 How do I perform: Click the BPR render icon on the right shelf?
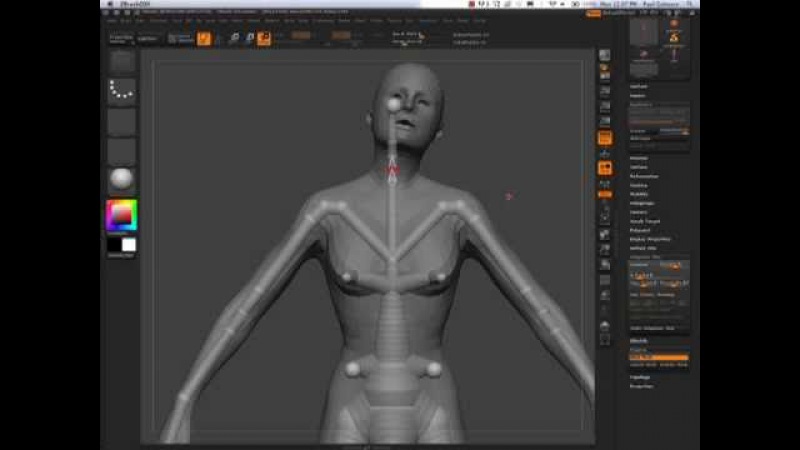[605, 55]
